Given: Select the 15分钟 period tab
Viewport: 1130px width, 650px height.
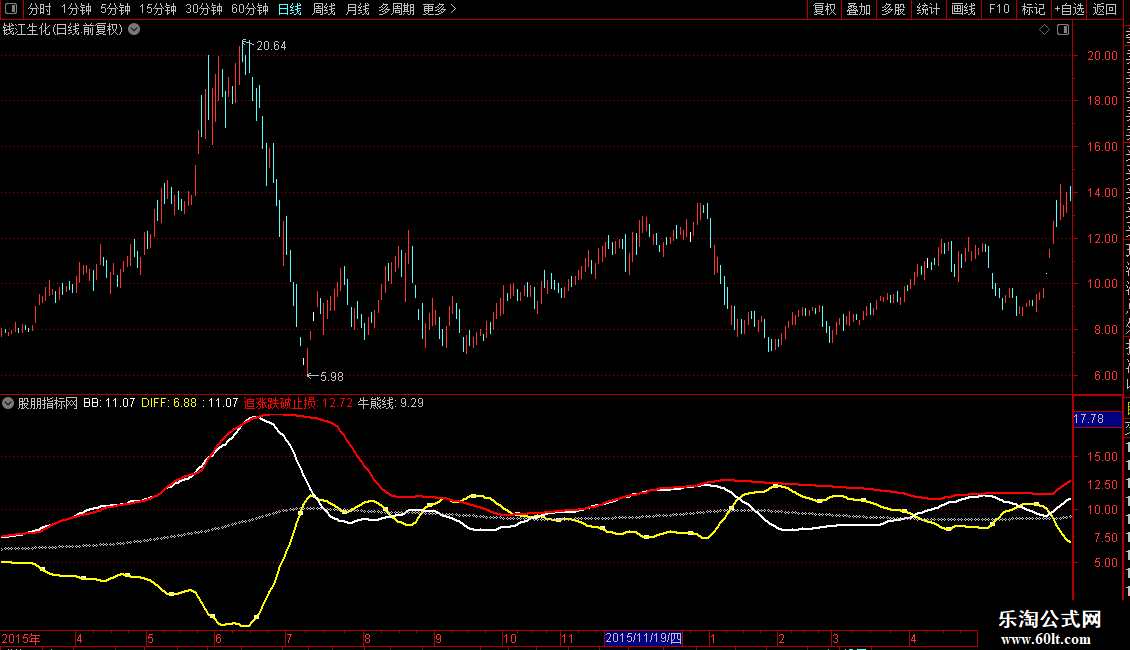Looking at the screenshot, I should point(158,9).
